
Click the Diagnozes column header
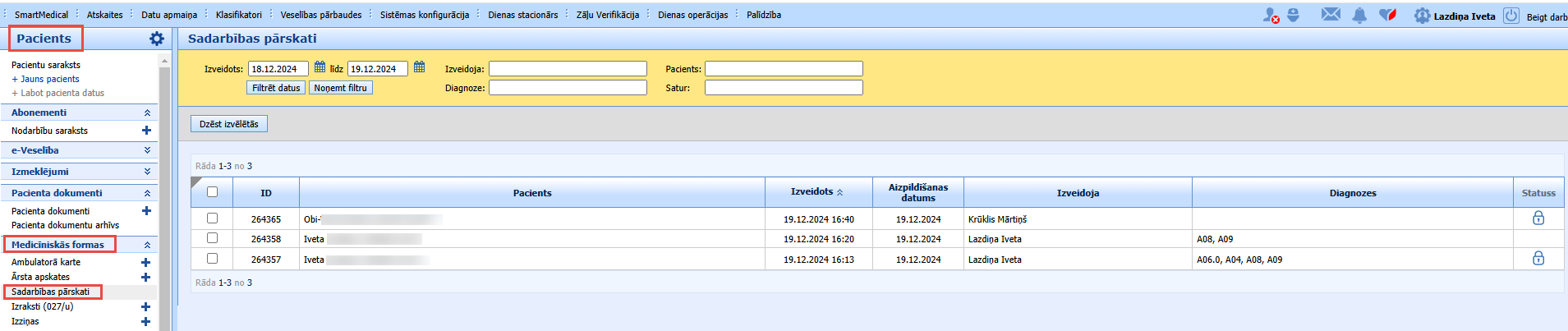(1352, 193)
